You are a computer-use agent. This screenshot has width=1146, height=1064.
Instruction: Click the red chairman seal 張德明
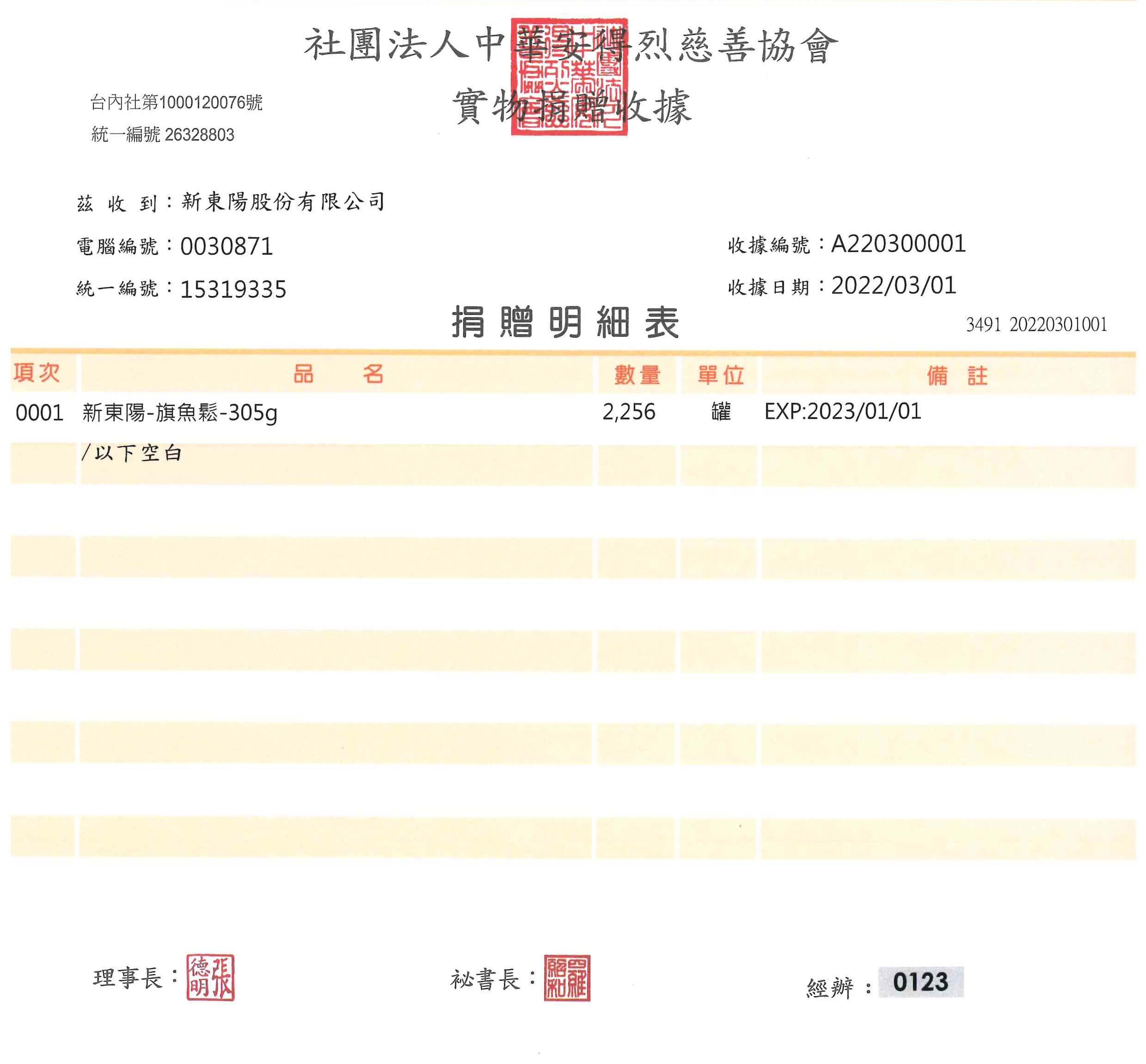211,977
